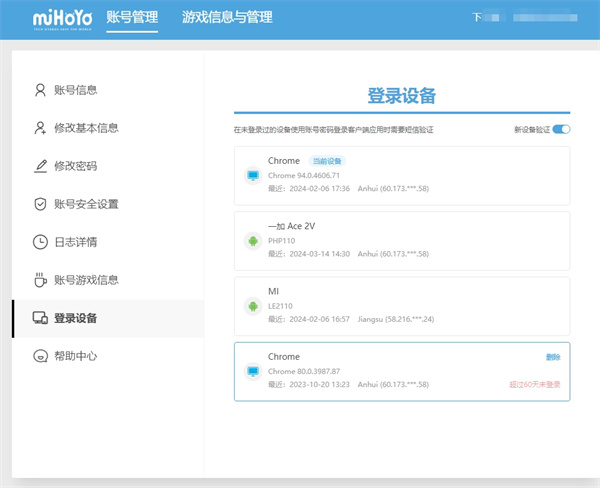Click the 帮助中心 chat icon
Viewport: 600px width, 488px height.
click(40, 356)
